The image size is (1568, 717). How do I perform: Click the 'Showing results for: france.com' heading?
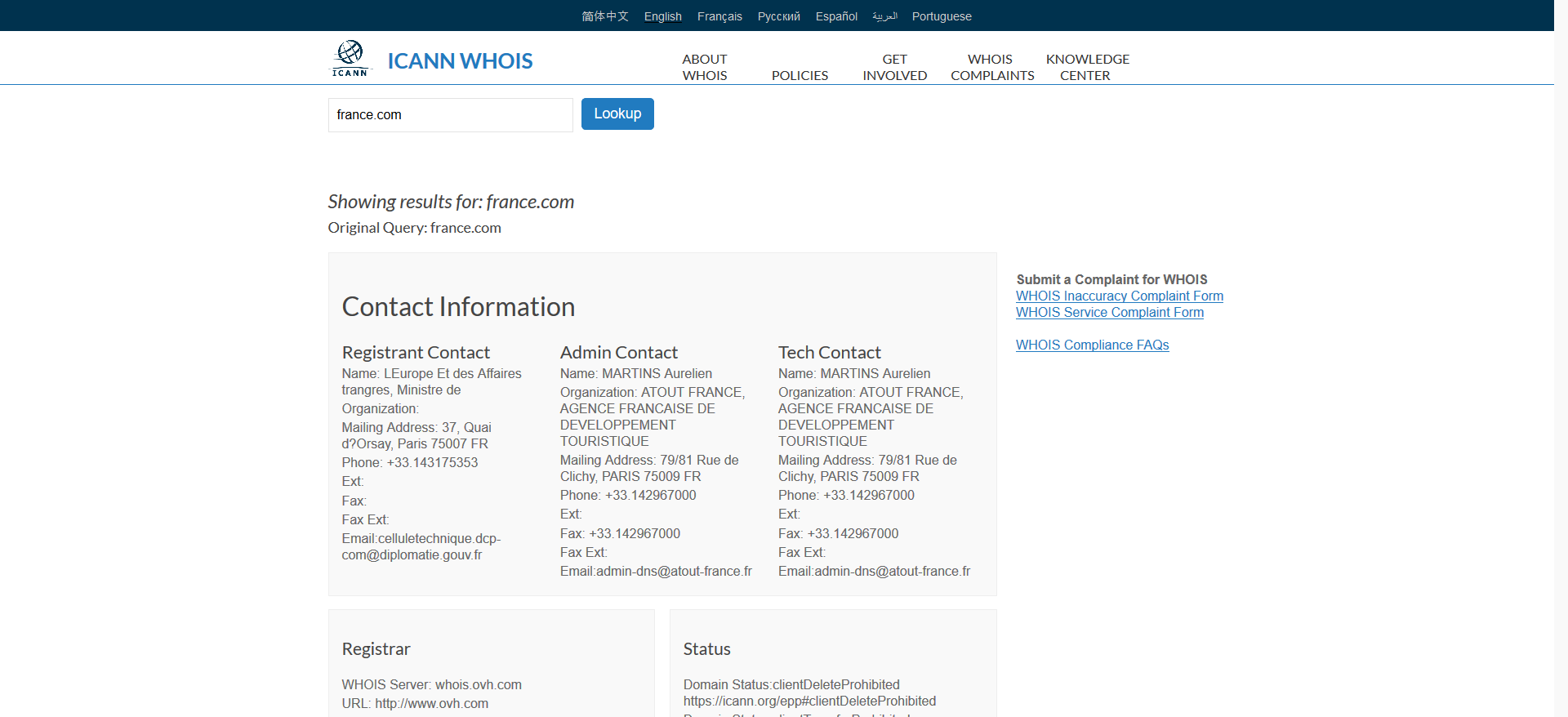click(x=451, y=202)
